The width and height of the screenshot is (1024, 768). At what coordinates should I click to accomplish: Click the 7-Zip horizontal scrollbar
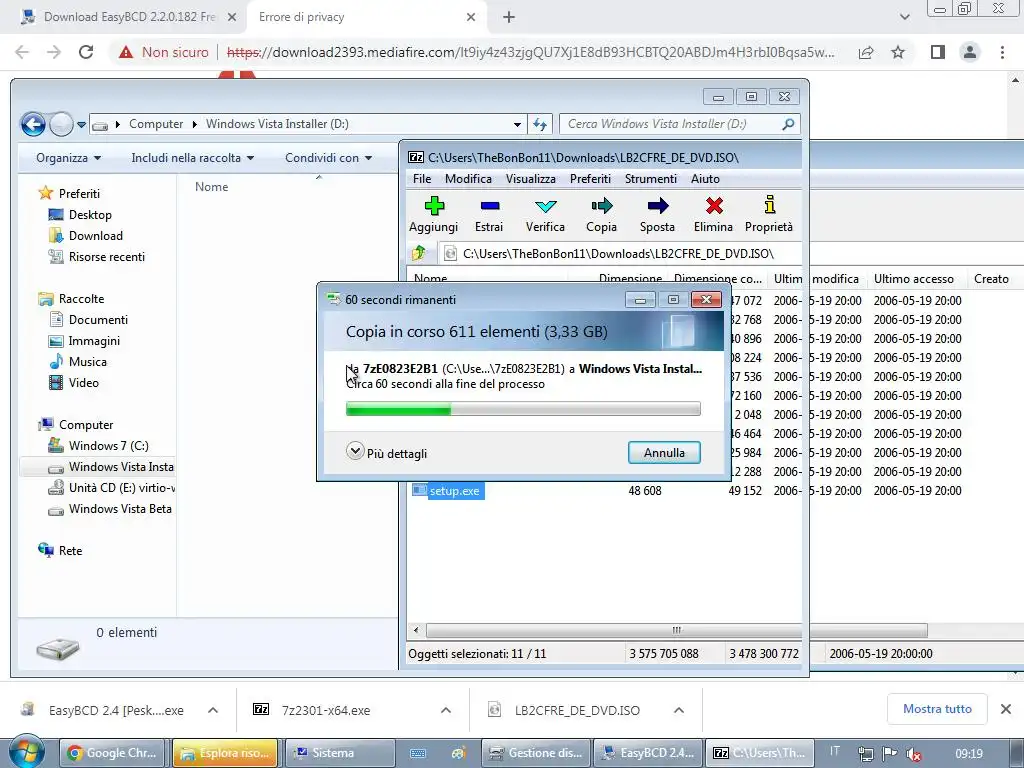[x=677, y=630]
